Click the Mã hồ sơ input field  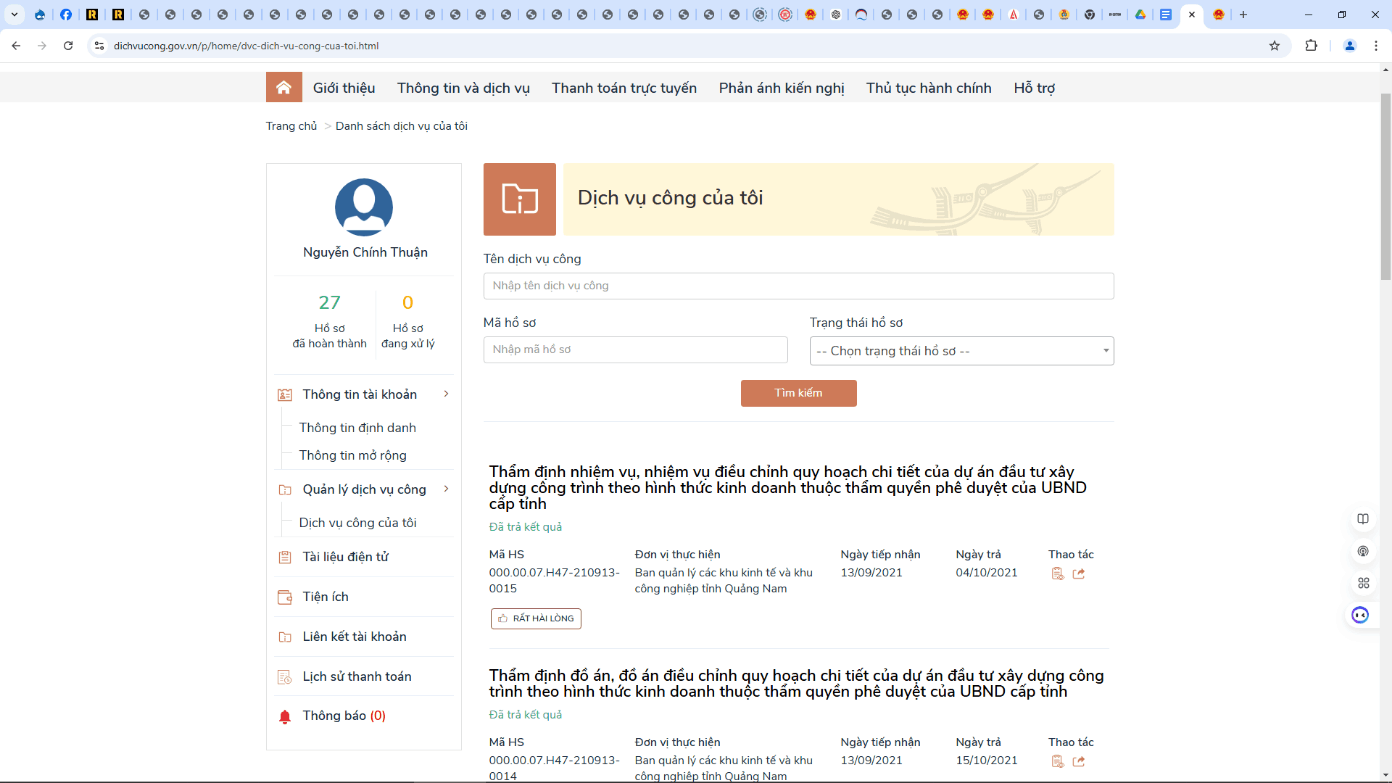pos(635,350)
